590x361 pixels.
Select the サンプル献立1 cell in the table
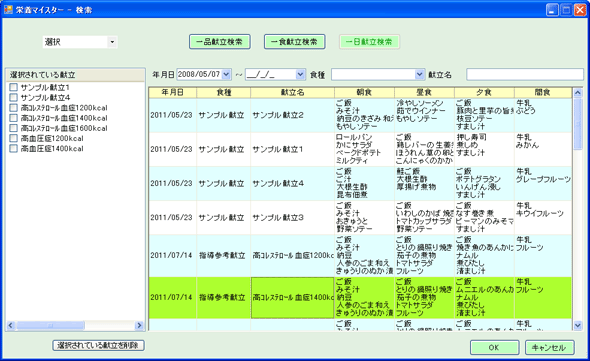(292, 149)
